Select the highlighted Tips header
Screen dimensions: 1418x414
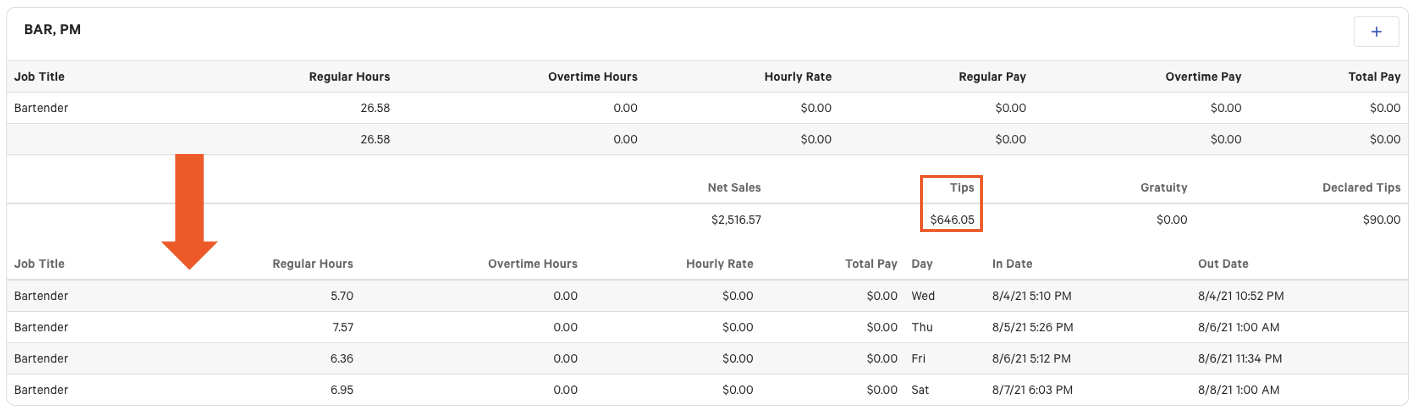click(961, 187)
